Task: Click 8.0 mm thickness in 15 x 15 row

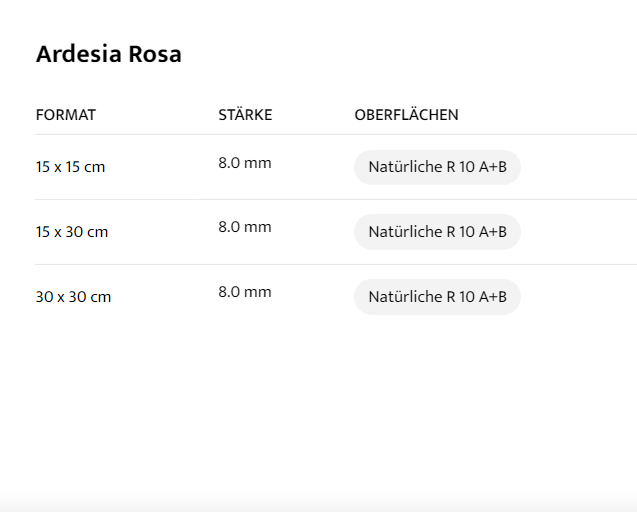Action: pyautogui.click(x=245, y=163)
